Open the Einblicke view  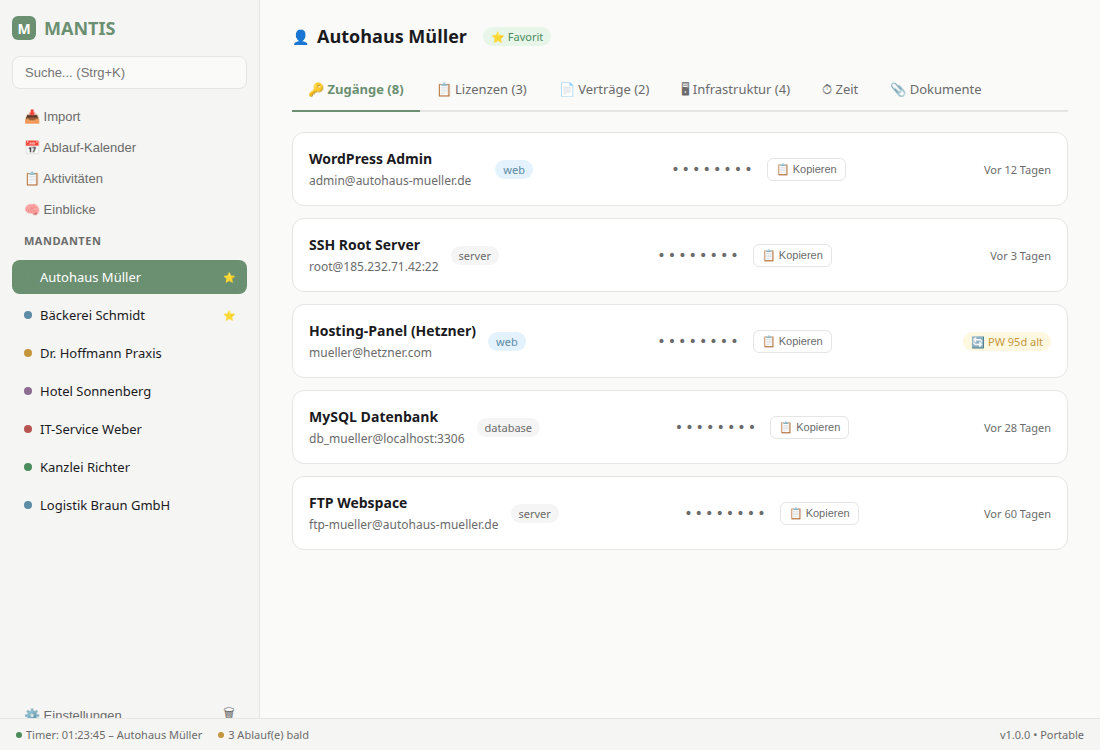(60, 210)
